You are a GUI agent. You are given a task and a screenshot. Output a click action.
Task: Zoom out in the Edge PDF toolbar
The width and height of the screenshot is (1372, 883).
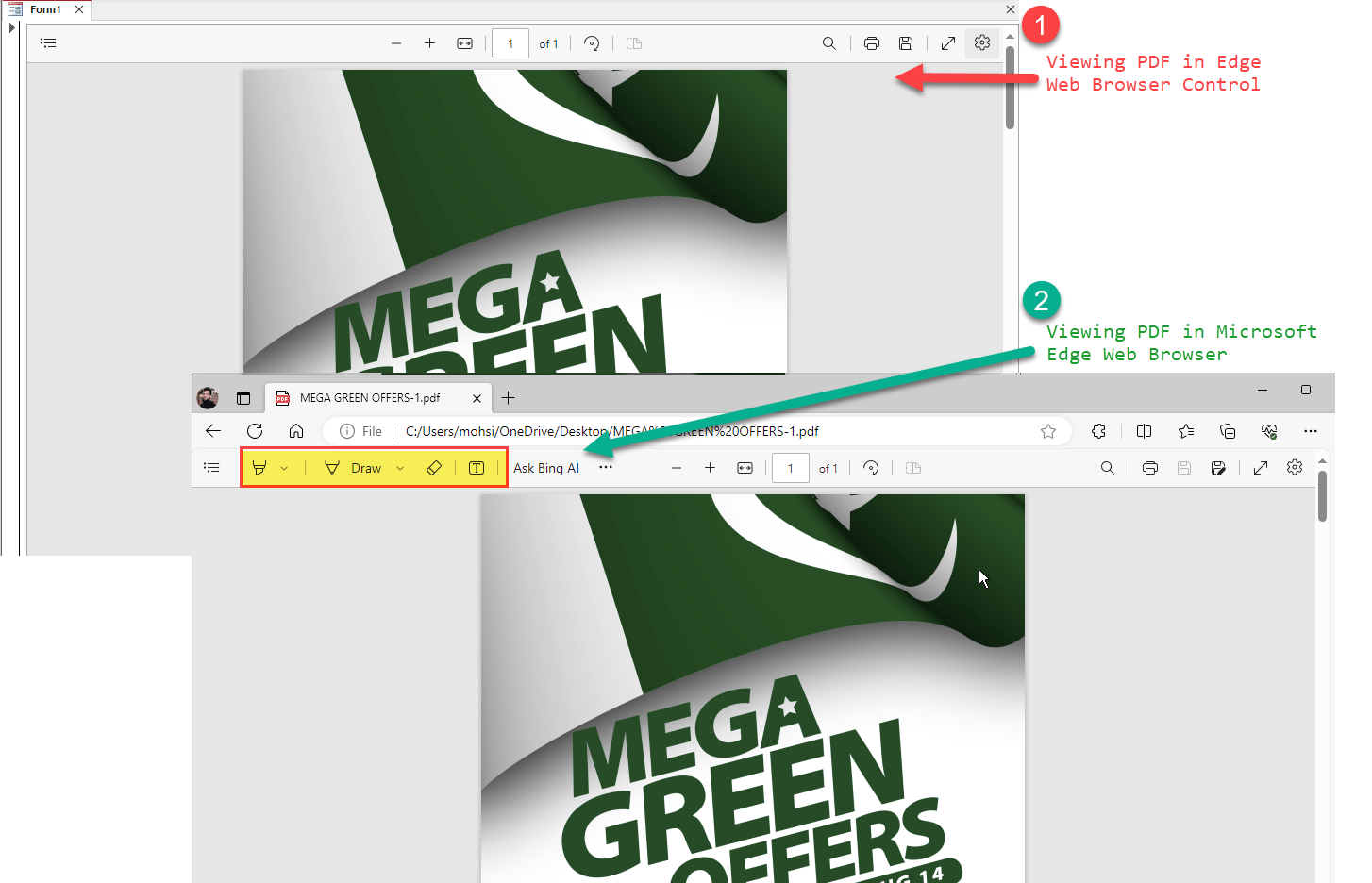pos(677,468)
